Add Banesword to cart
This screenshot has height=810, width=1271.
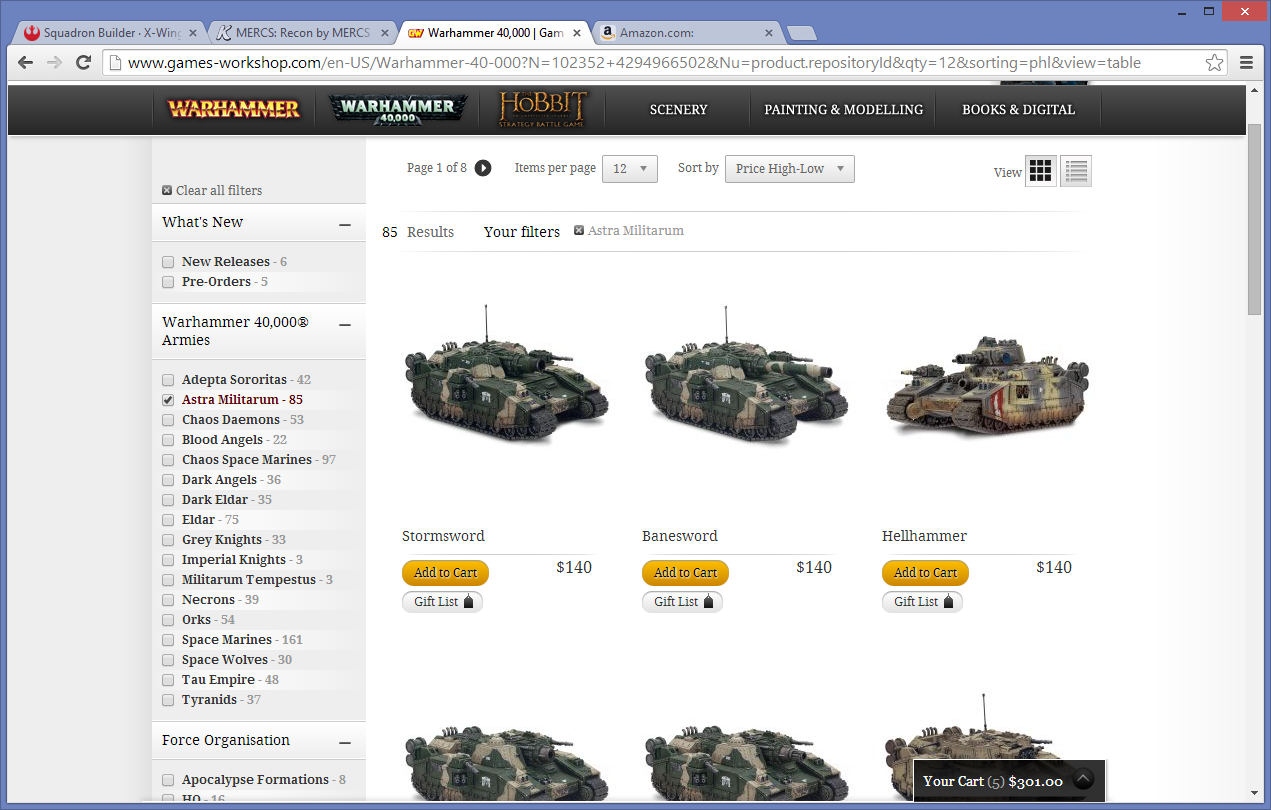point(685,573)
